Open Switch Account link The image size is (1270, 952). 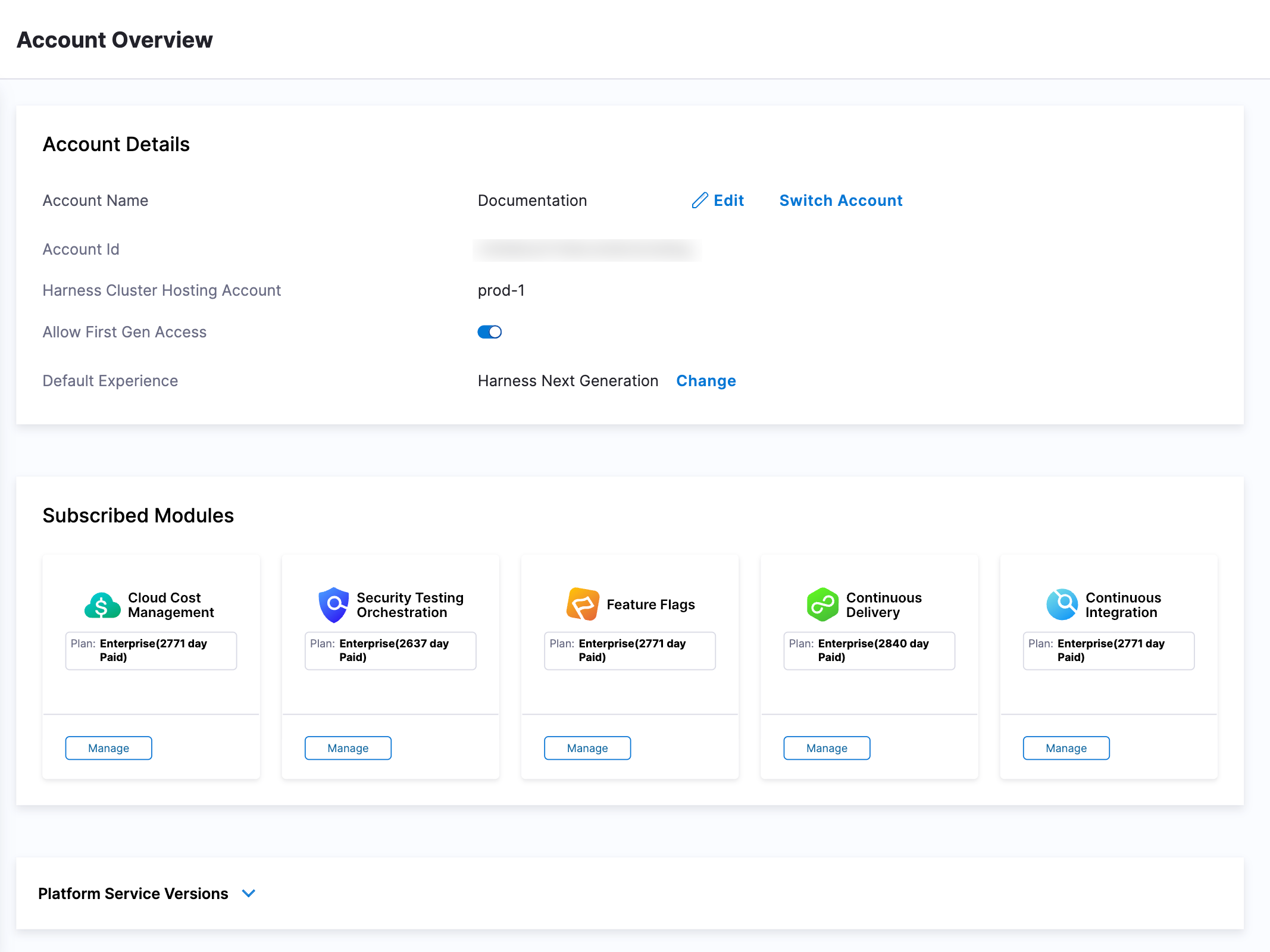coord(840,201)
